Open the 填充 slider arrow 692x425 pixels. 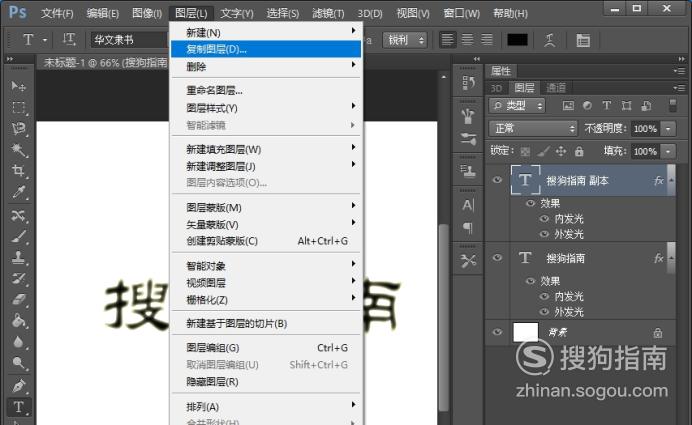point(669,151)
